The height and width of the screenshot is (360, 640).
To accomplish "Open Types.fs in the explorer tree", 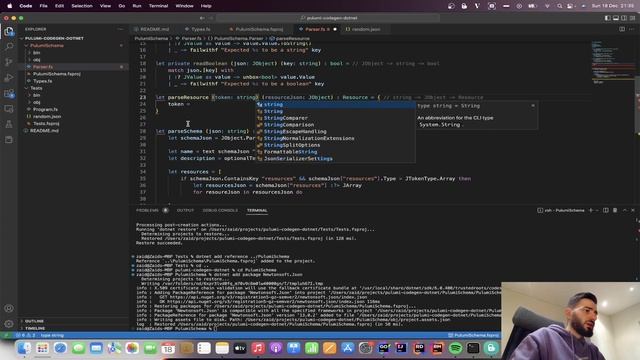I will tap(42, 81).
